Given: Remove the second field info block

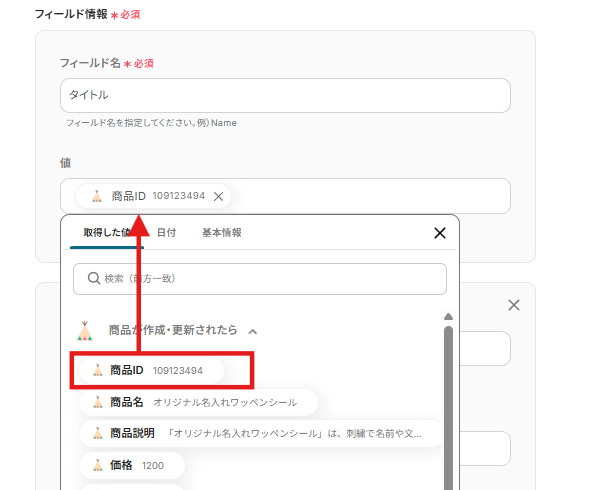Looking at the screenshot, I should (x=514, y=305).
